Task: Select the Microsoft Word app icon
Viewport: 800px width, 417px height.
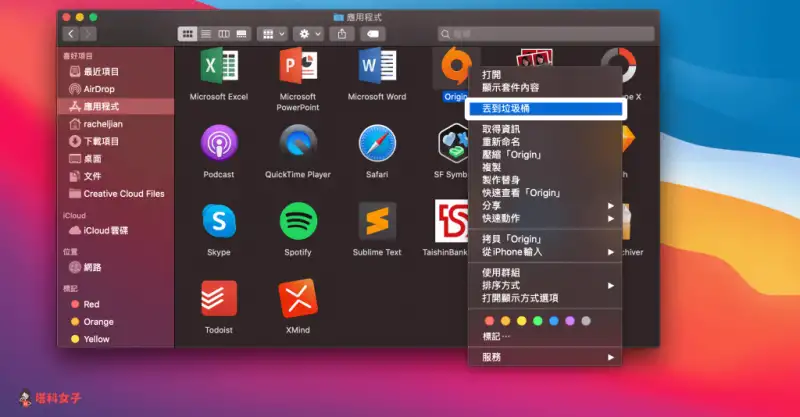Action: (x=377, y=66)
